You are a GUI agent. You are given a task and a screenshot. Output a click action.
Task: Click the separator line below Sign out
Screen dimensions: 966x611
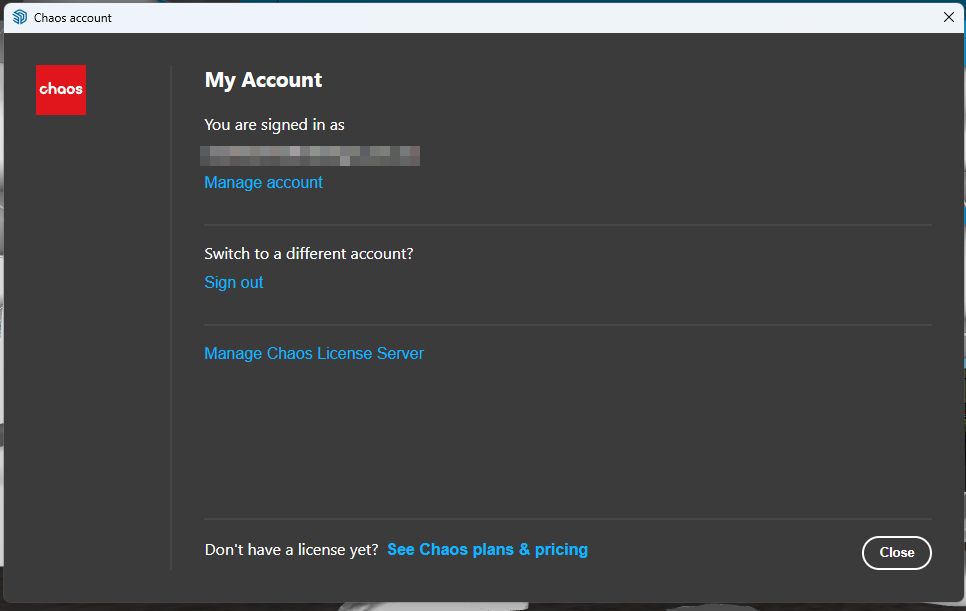pos(567,325)
